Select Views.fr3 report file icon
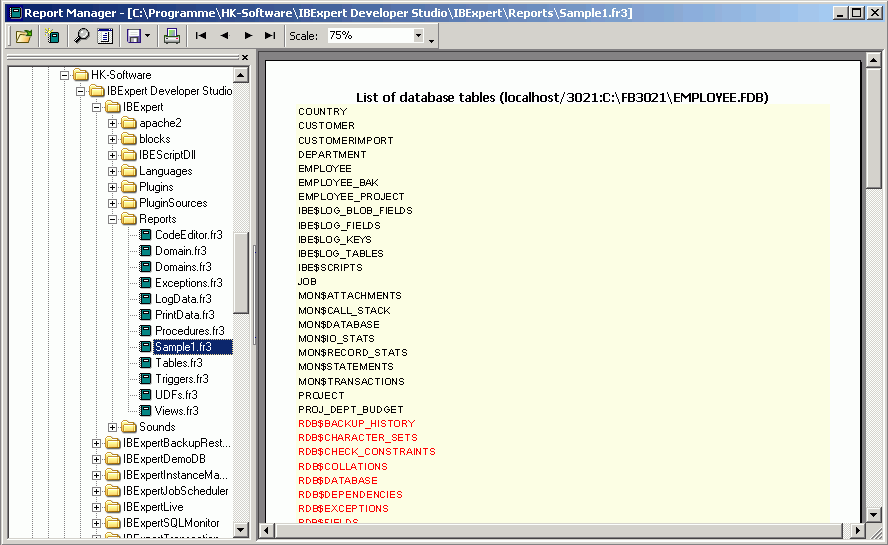Viewport: 888px width, 545px height. coord(146,411)
